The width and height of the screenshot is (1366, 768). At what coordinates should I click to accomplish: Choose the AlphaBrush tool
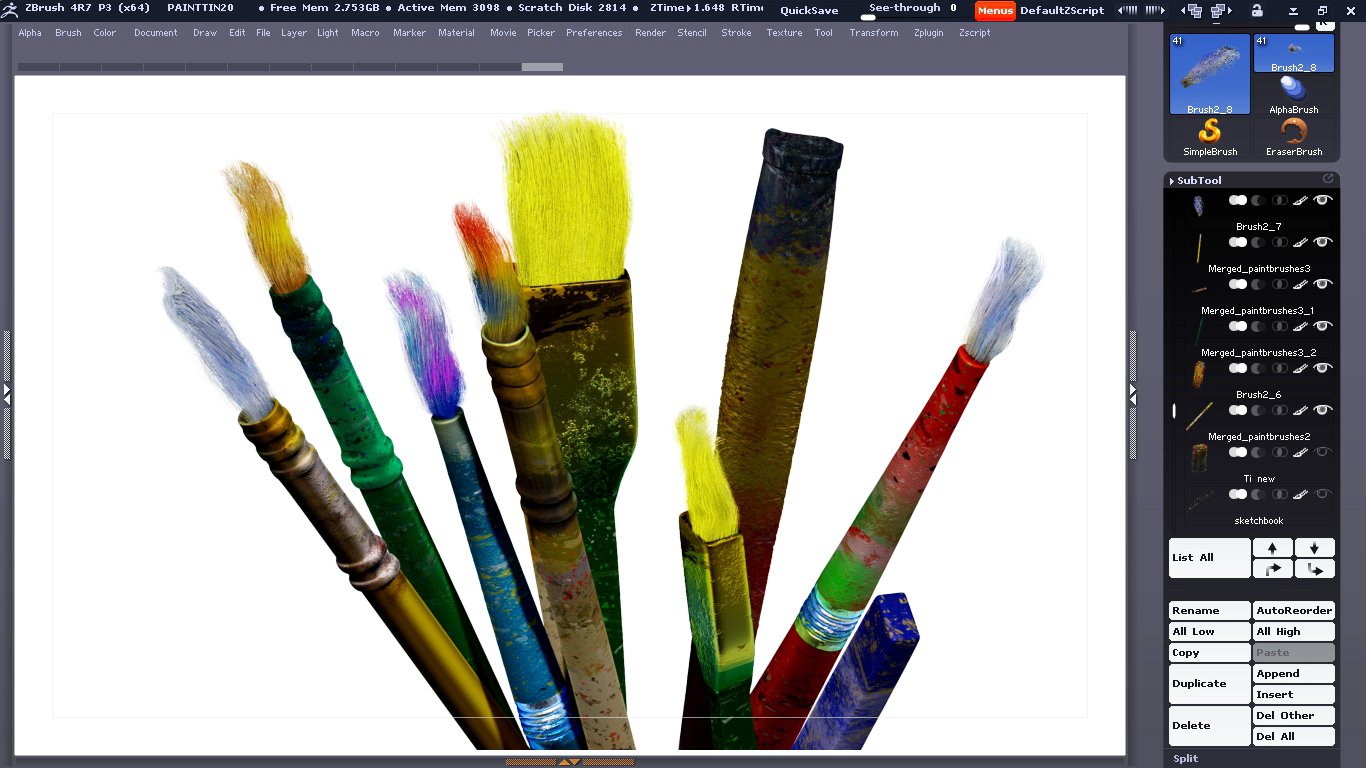(1294, 94)
